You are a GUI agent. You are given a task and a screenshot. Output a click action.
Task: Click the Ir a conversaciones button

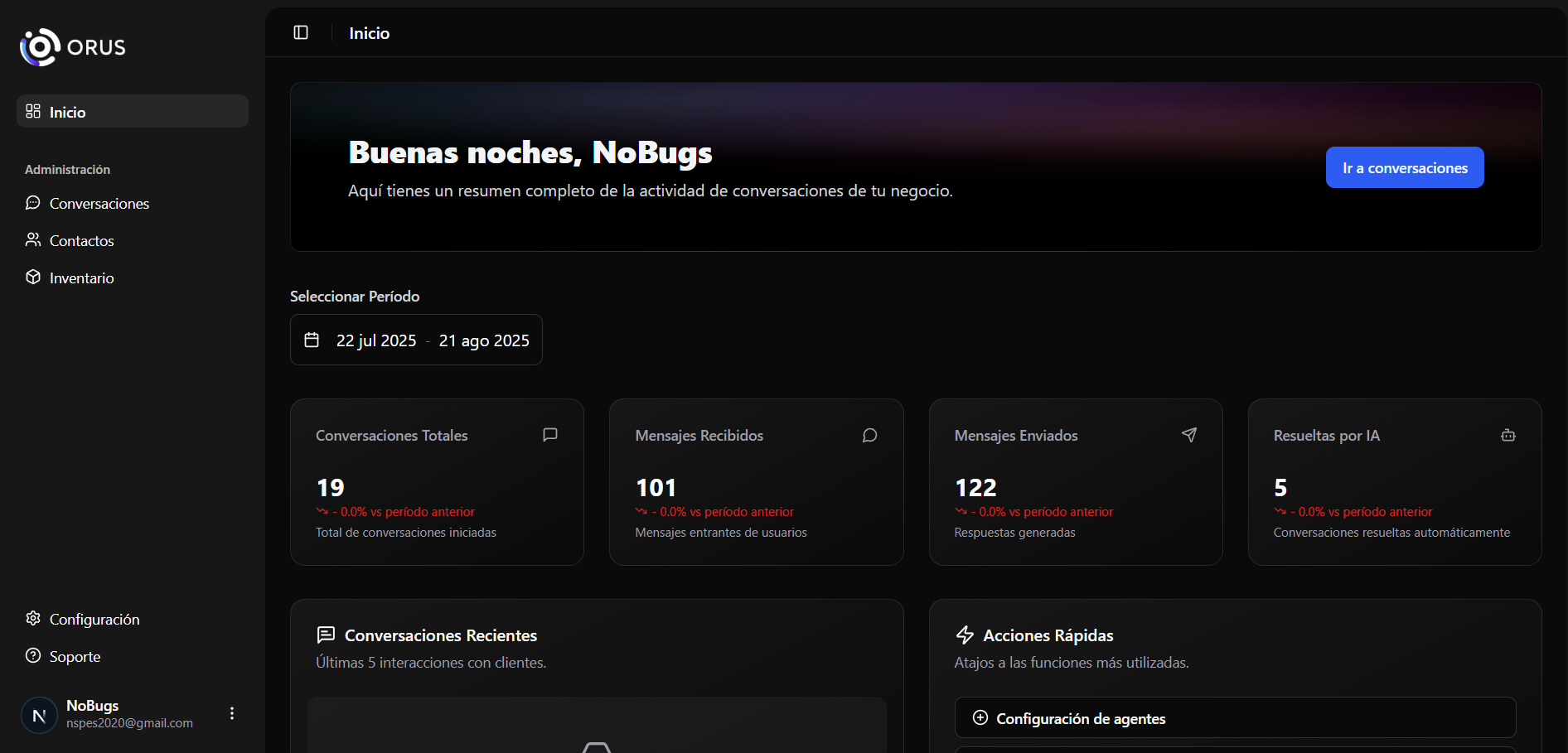1404,167
